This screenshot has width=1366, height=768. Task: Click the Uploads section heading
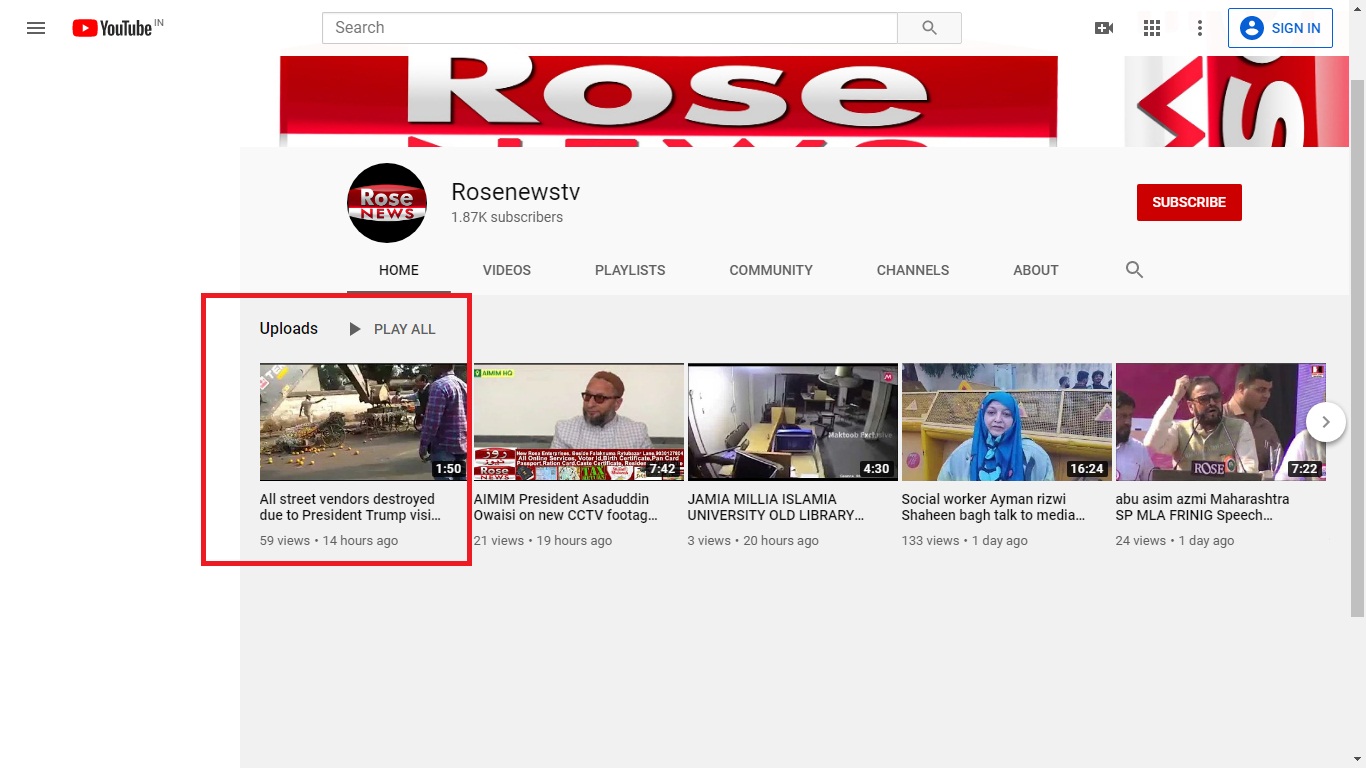tap(289, 329)
